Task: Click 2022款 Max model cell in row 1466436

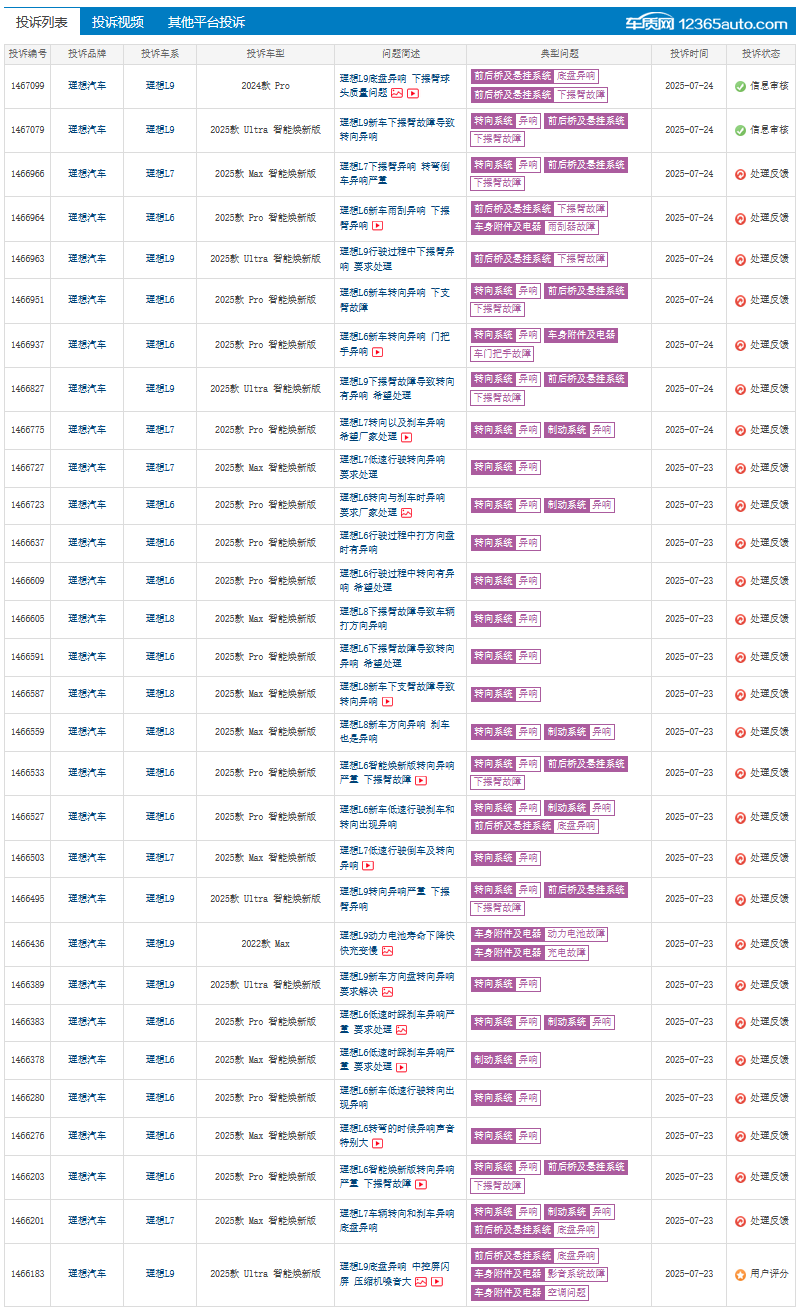Action: click(265, 944)
